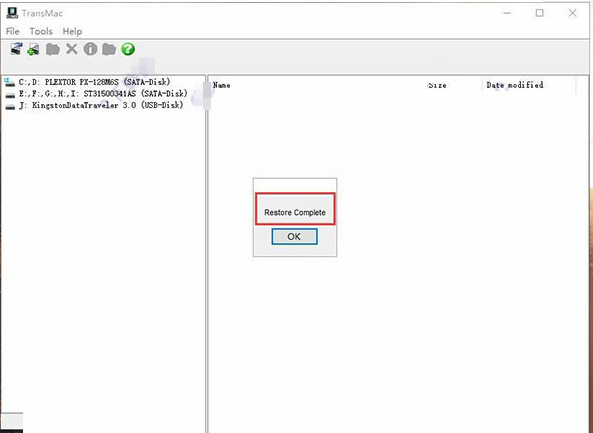Sort by Date modified column header
Image resolution: width=593 pixels, height=433 pixels.
click(515, 85)
